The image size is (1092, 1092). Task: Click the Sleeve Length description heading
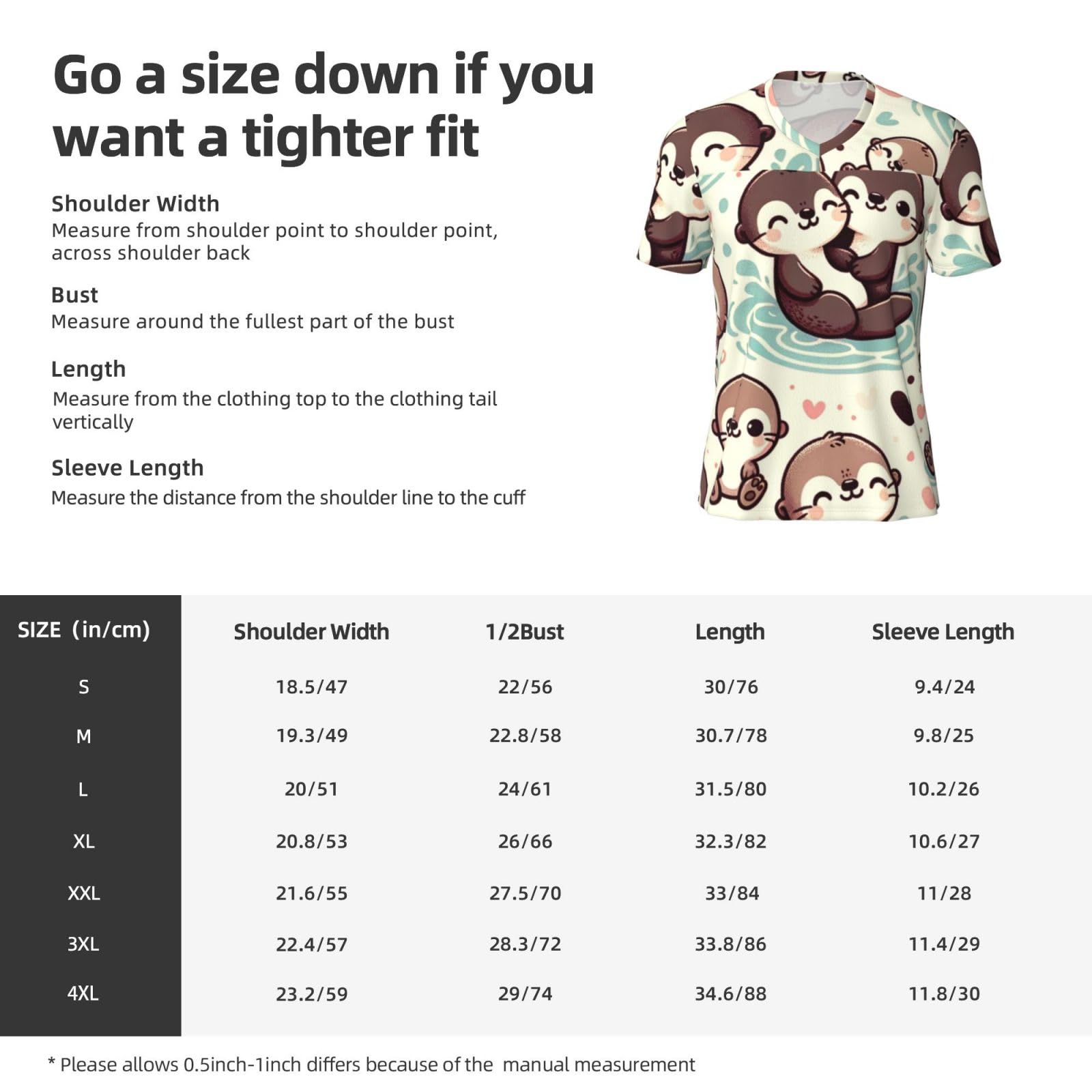128,469
